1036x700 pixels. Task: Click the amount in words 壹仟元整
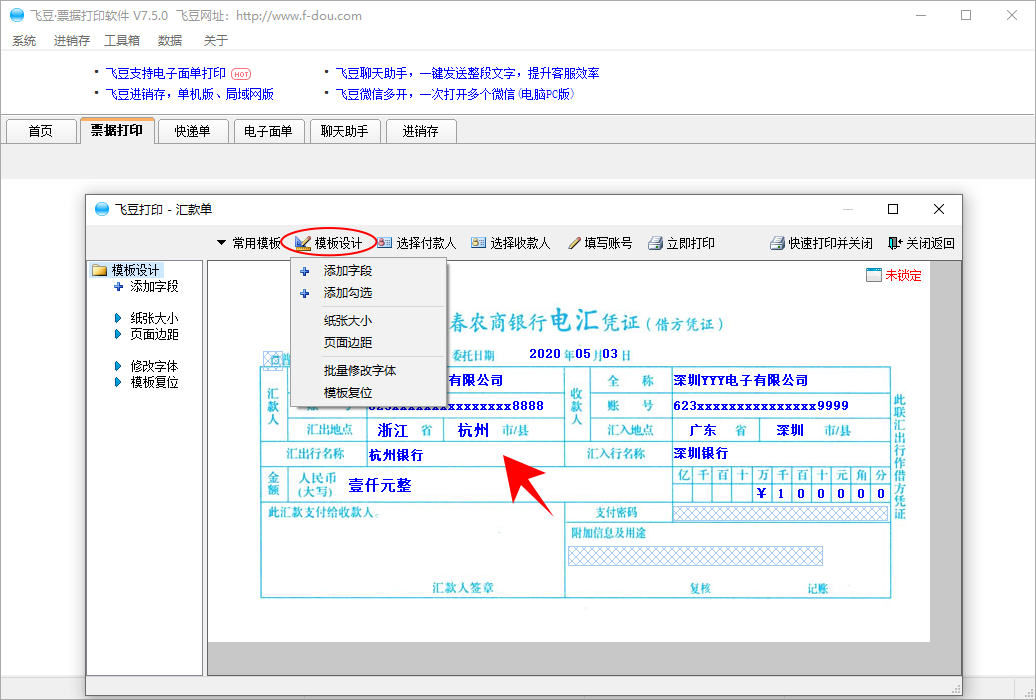click(x=380, y=485)
